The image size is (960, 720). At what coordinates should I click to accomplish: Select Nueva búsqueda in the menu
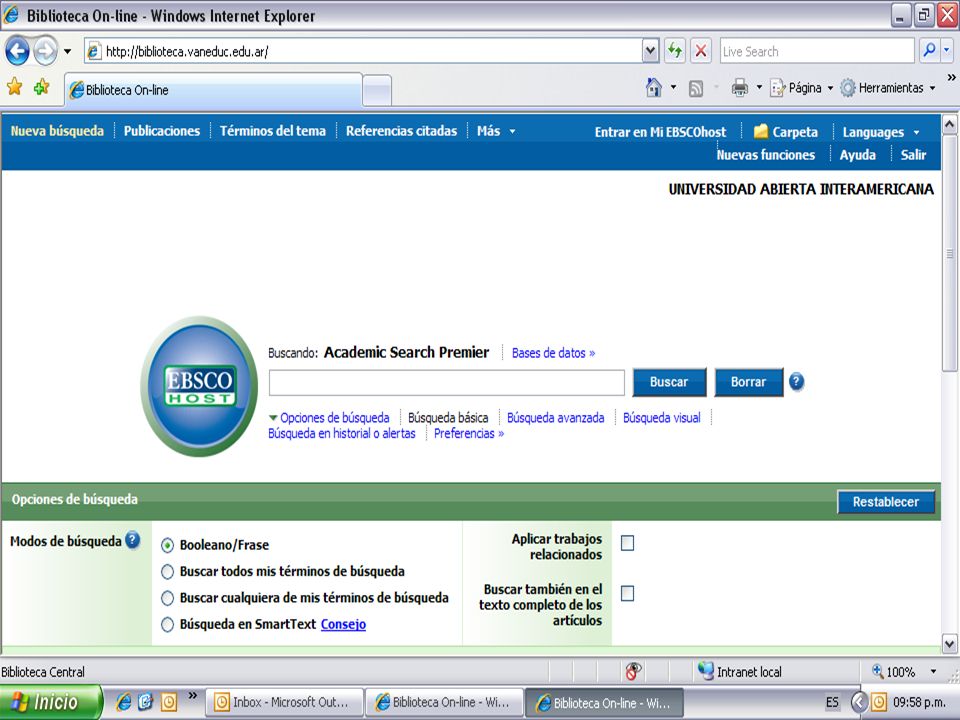coord(57,131)
